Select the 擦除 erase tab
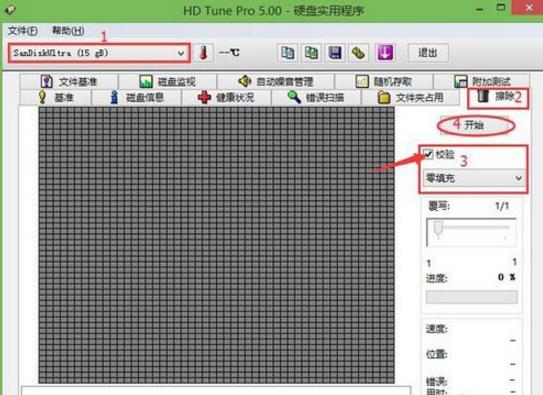Screen dimensions: 543x395 (498, 98)
